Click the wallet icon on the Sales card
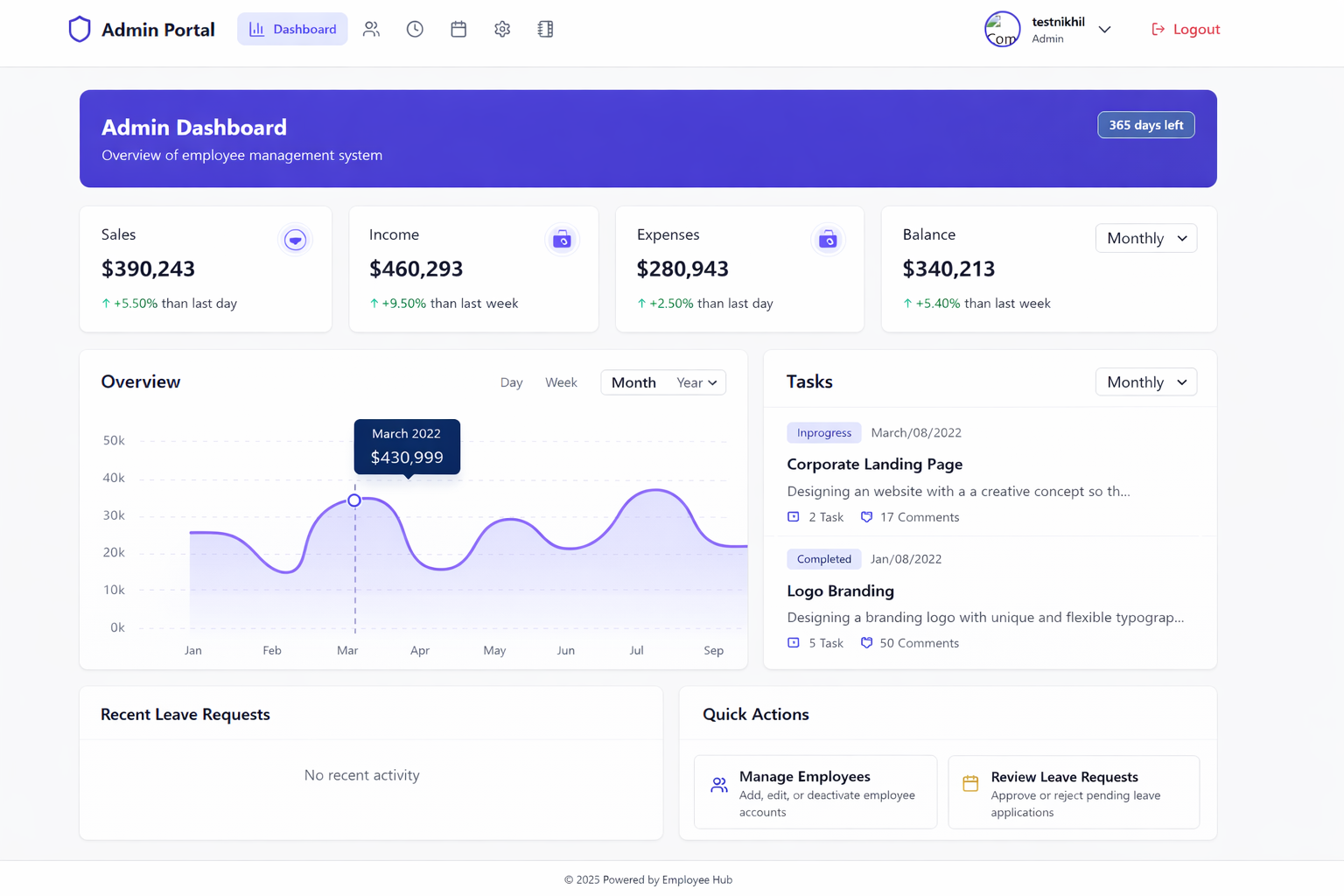Screen dimensions: 1344x896 click(x=296, y=239)
